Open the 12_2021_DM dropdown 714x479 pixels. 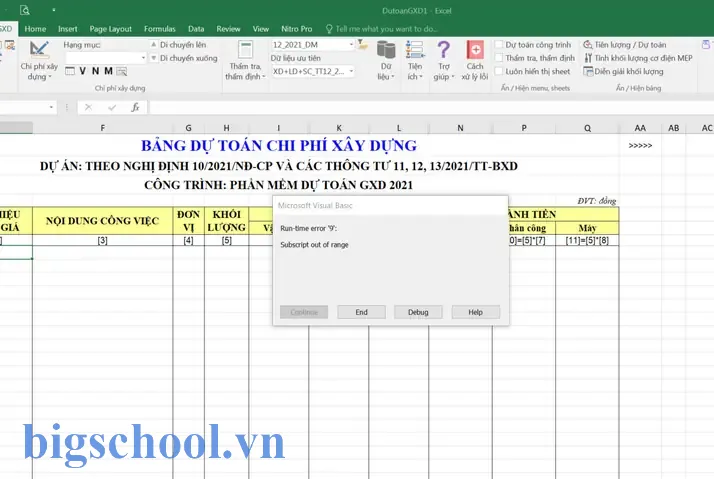[351, 45]
